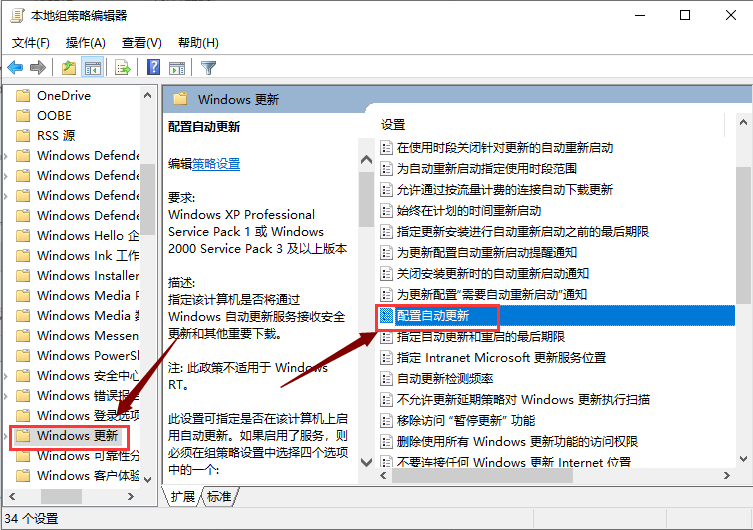753x530 pixels.
Task: Click settings list vertical scroll-down arrow
Action: pyautogui.click(x=743, y=458)
